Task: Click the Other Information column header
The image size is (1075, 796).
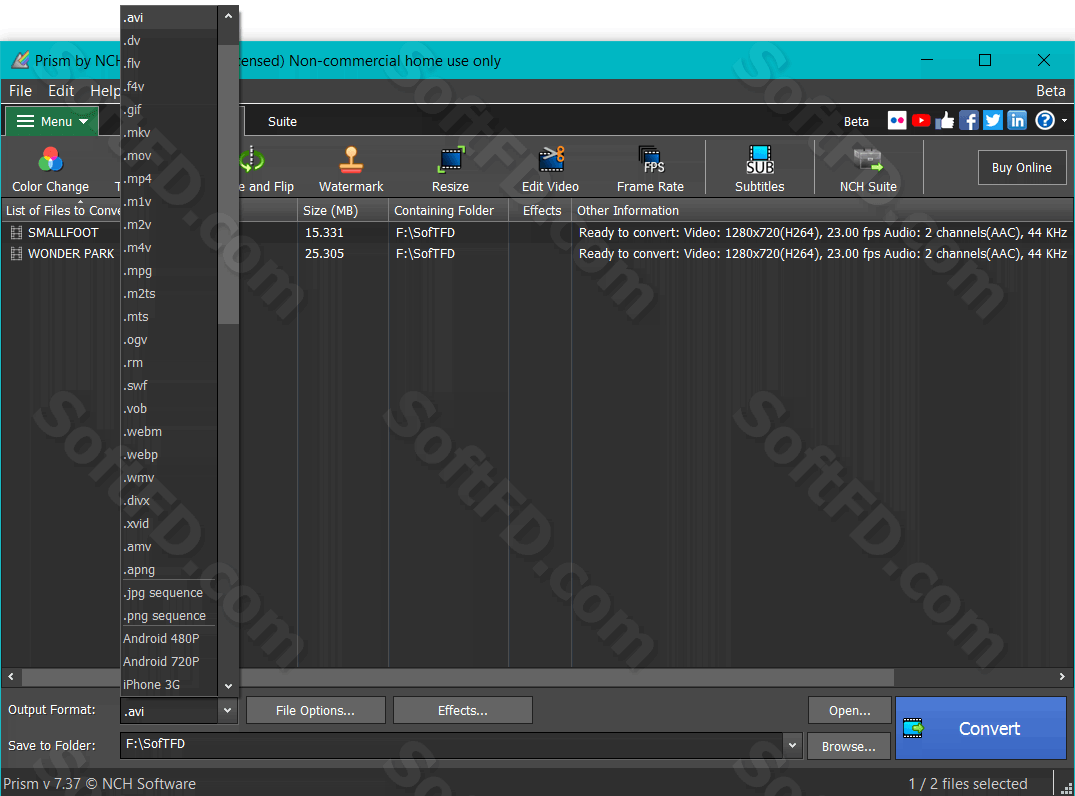Action: pos(823,210)
